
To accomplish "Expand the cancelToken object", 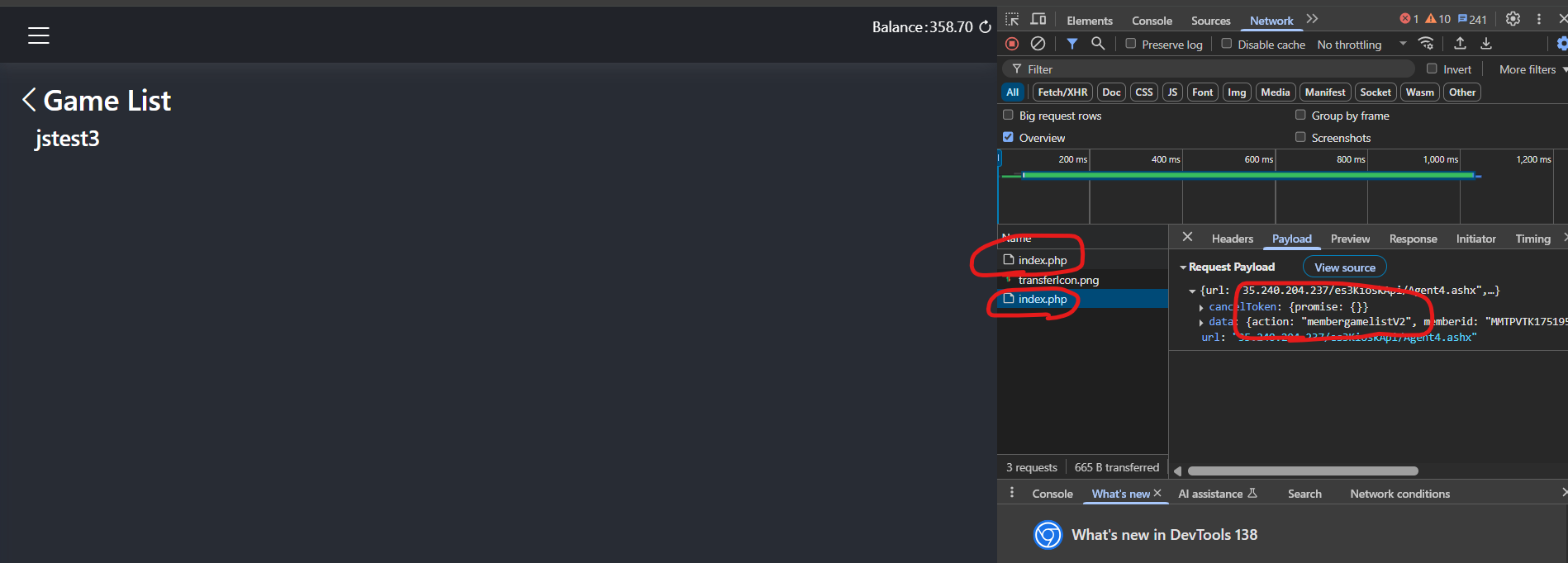I will 1201,307.
